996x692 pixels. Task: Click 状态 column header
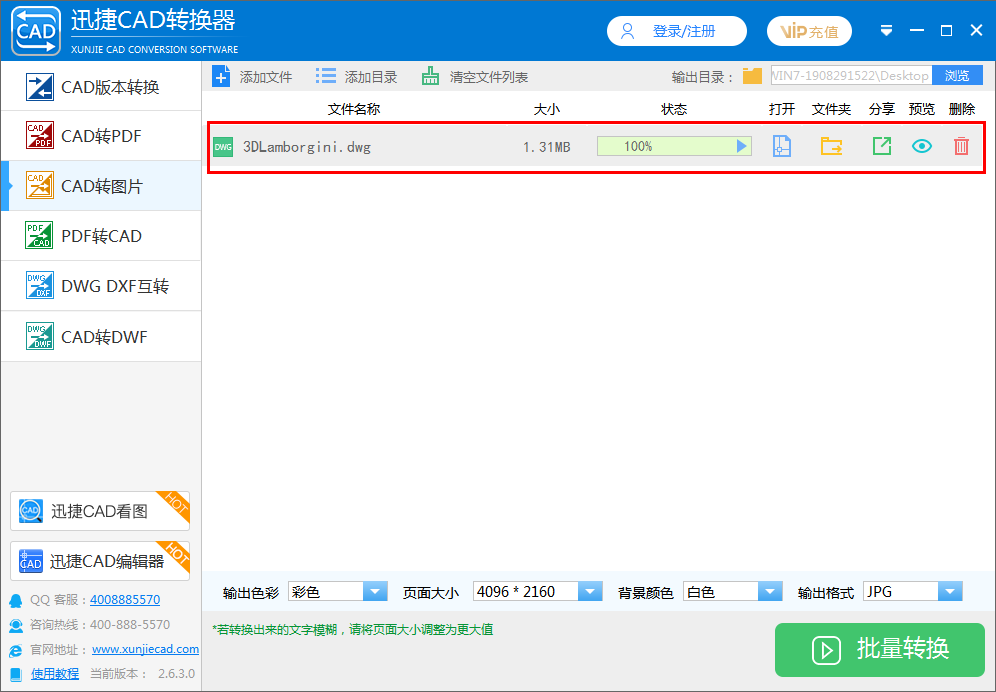(x=674, y=109)
